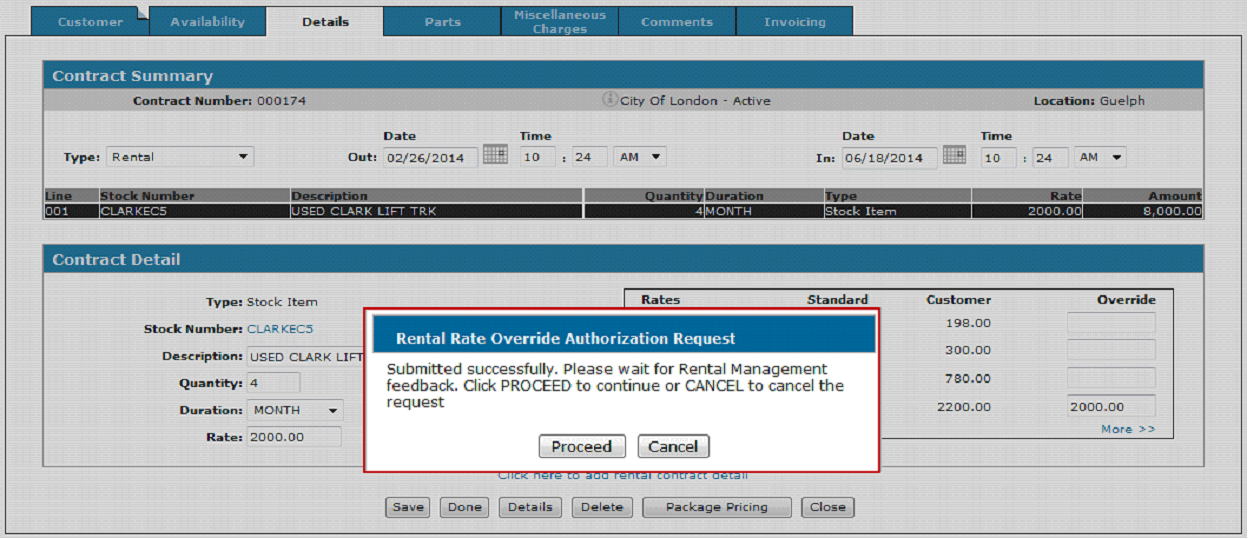Image resolution: width=1248 pixels, height=539 pixels.
Task: Go to the Parts tab
Action: coord(442,21)
